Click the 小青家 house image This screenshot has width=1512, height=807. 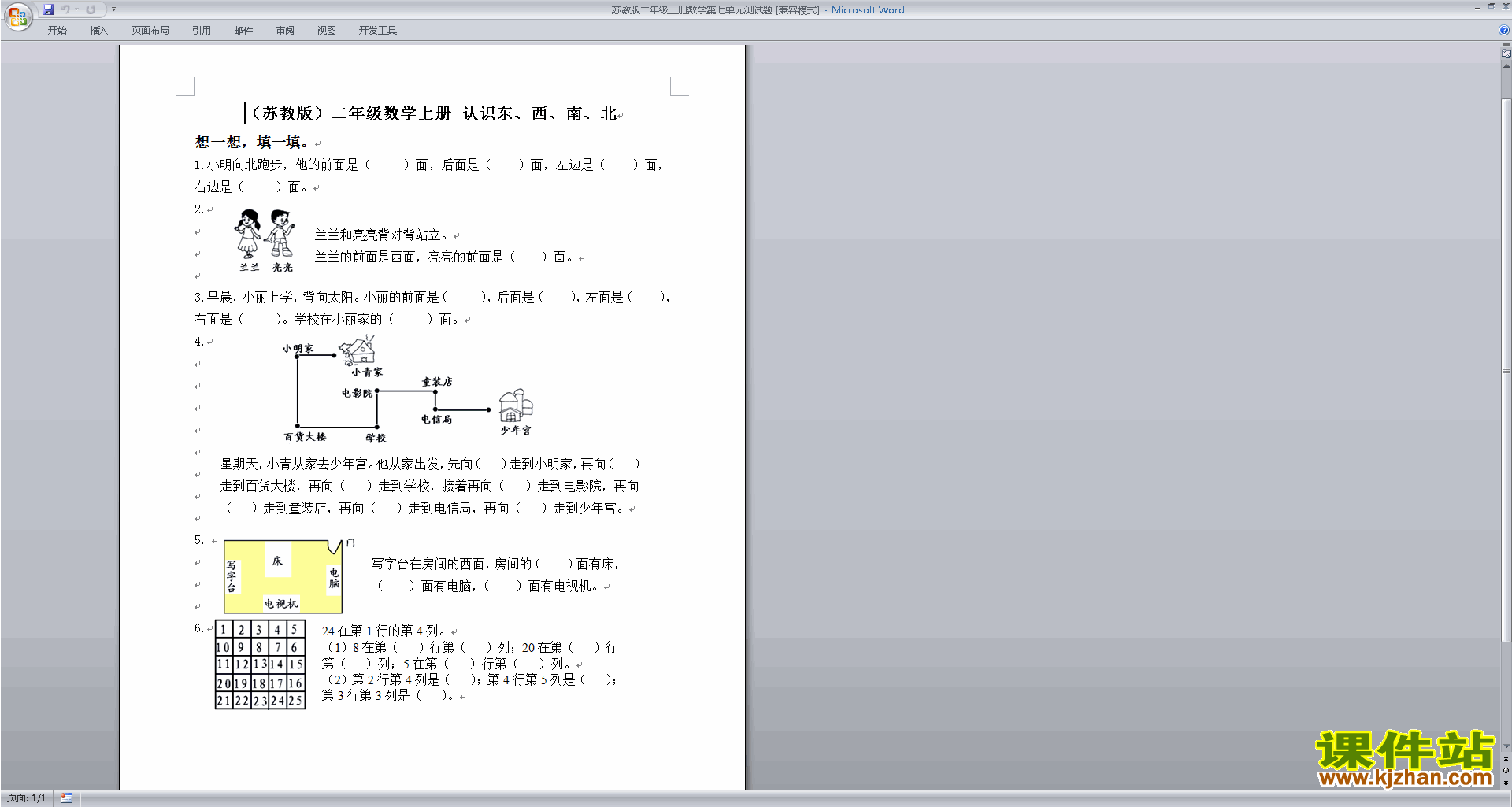[358, 350]
